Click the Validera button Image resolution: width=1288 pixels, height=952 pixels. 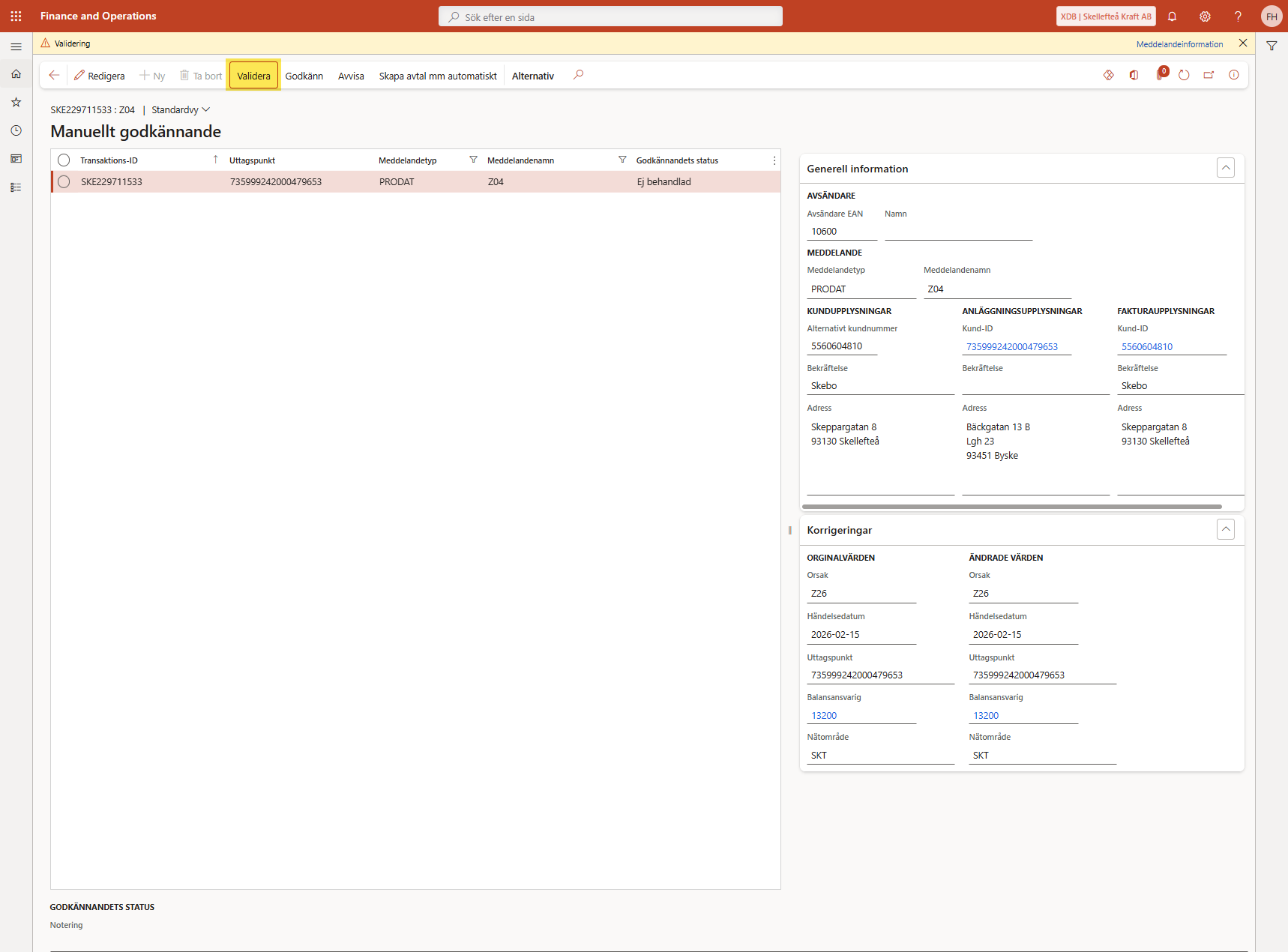click(253, 76)
